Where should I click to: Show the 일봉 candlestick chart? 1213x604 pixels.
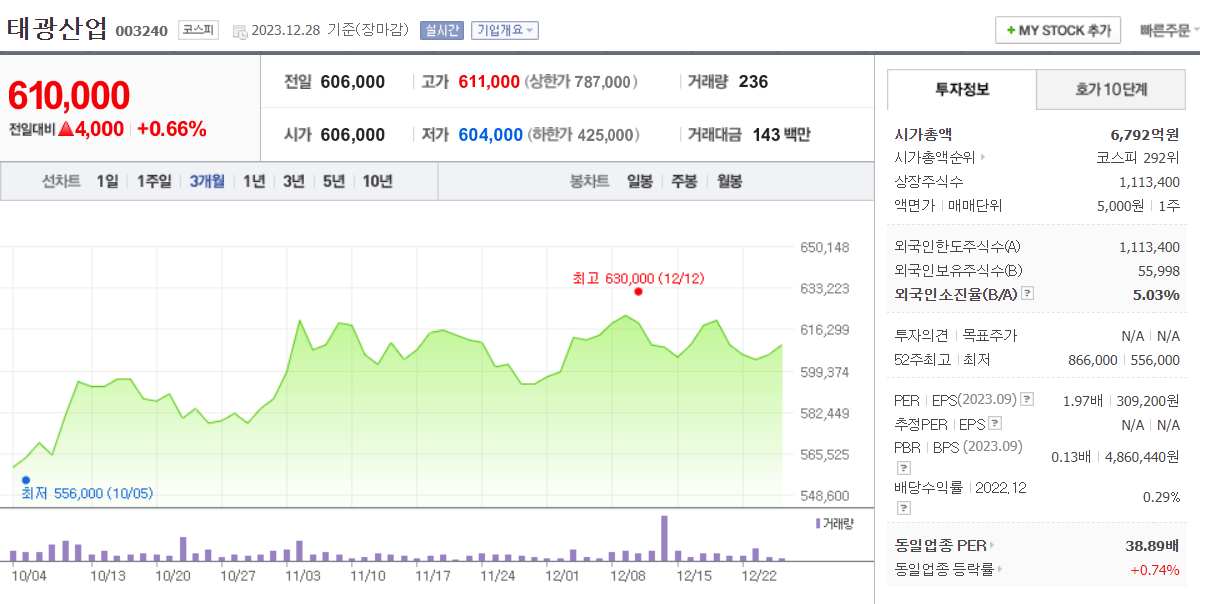click(x=640, y=181)
